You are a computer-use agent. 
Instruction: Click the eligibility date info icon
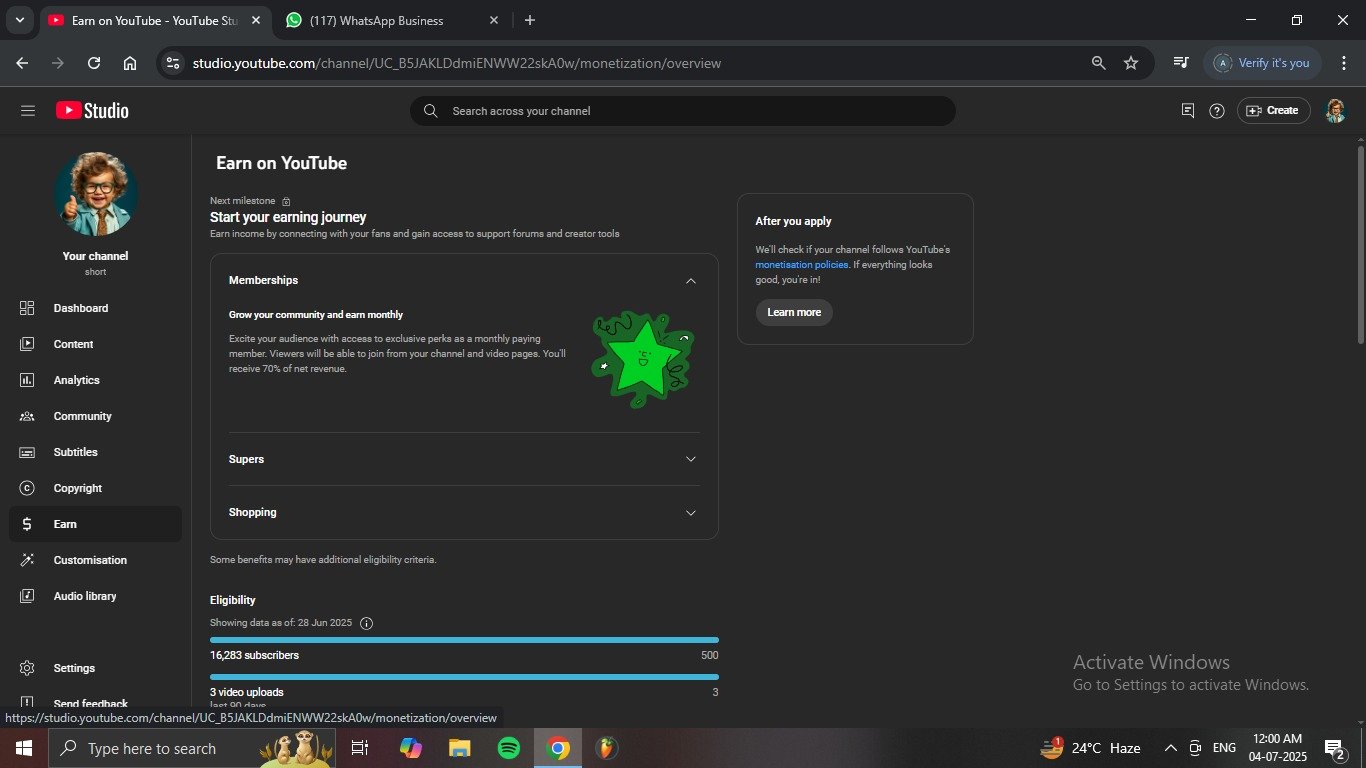pos(366,623)
